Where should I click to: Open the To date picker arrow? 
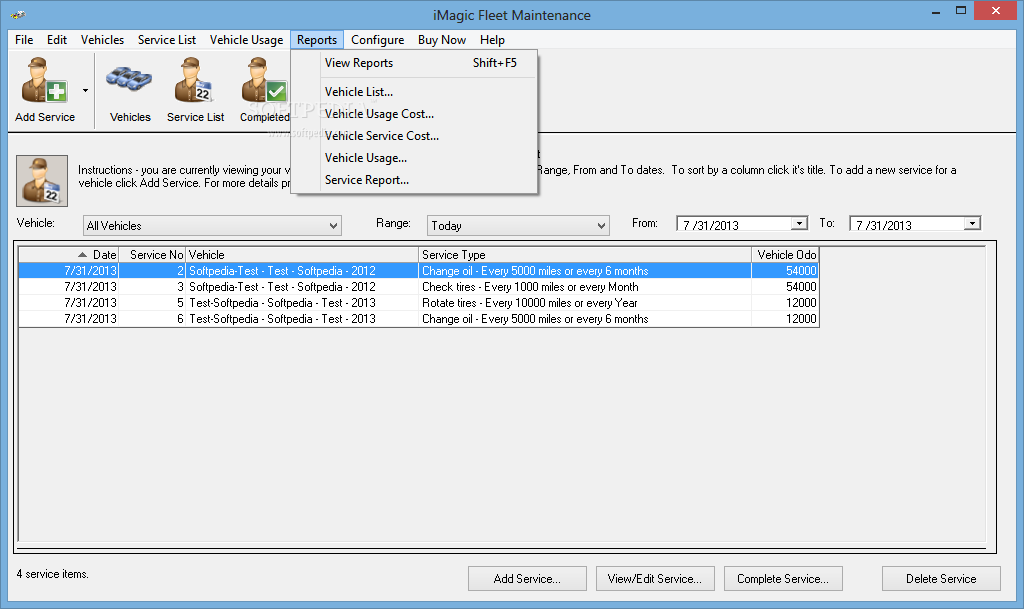tap(972, 224)
